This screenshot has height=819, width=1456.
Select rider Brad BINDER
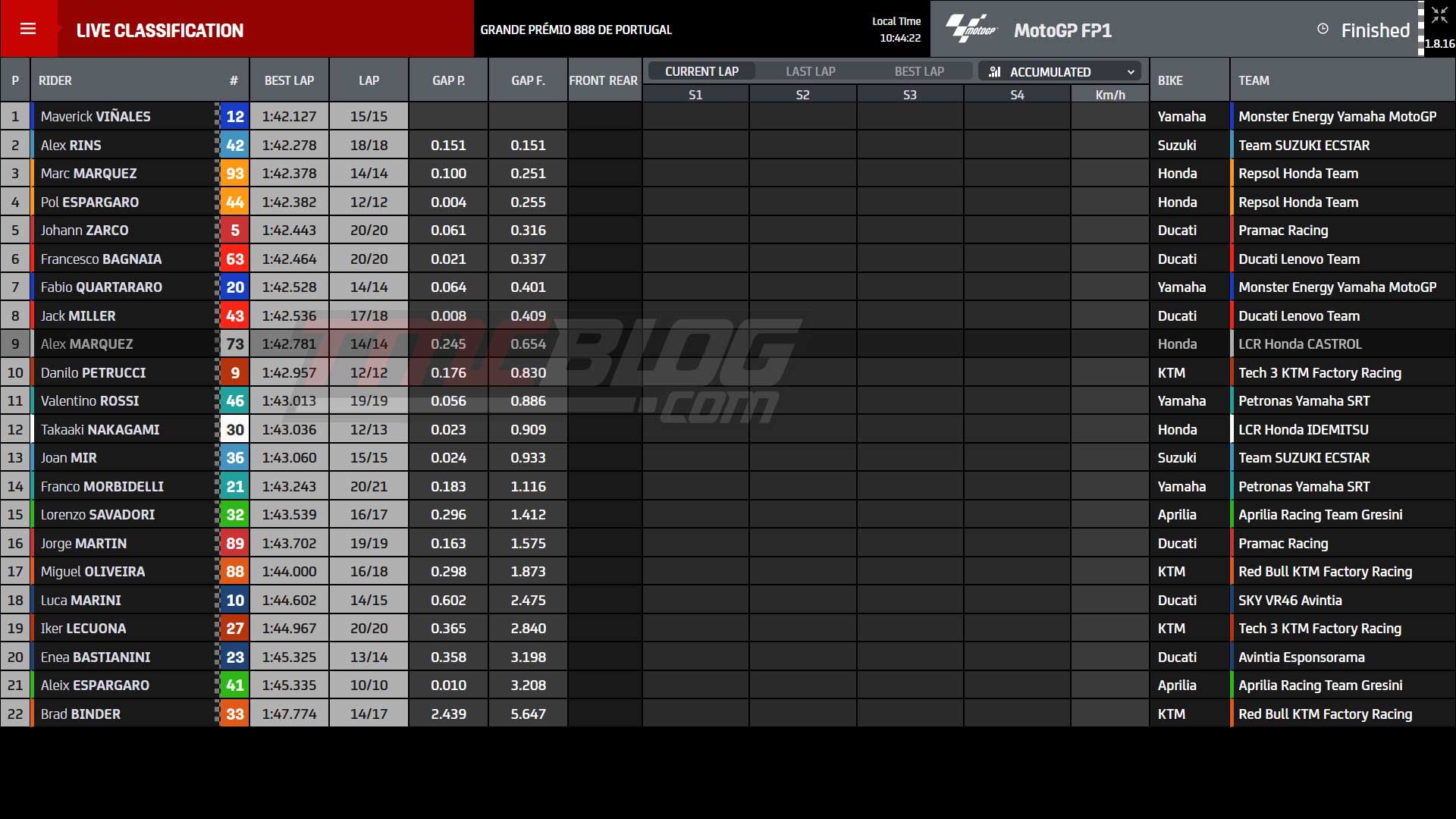[80, 714]
